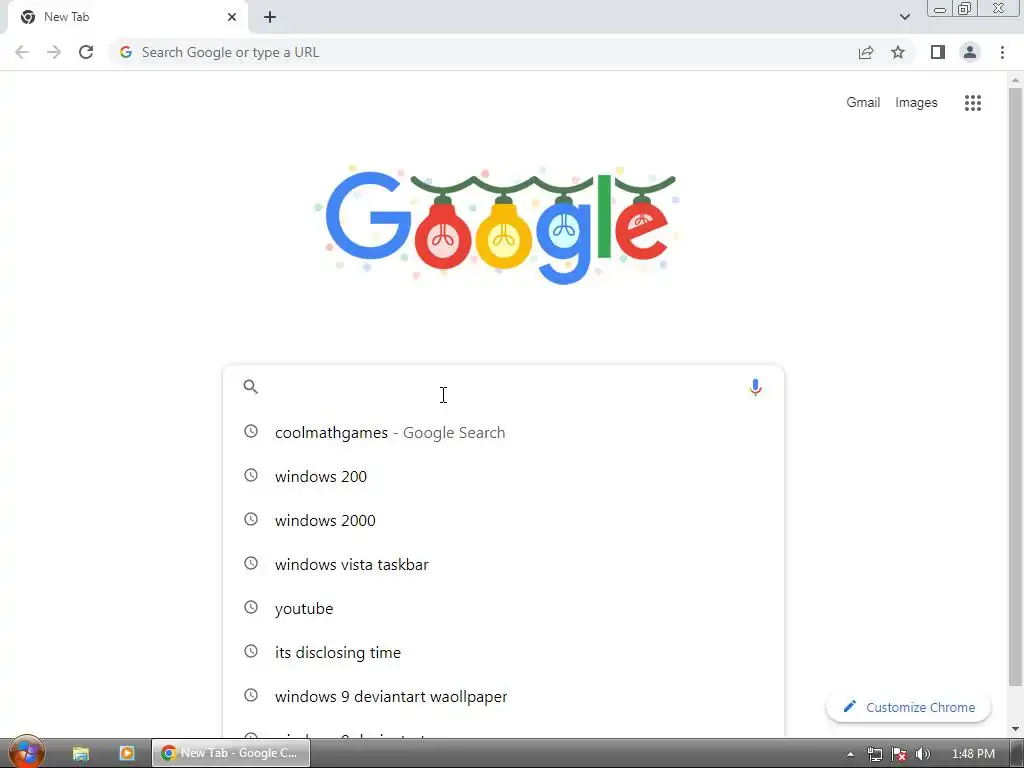Click the scrollbar down arrow
Screen dimensions: 1024x768
(1015, 728)
